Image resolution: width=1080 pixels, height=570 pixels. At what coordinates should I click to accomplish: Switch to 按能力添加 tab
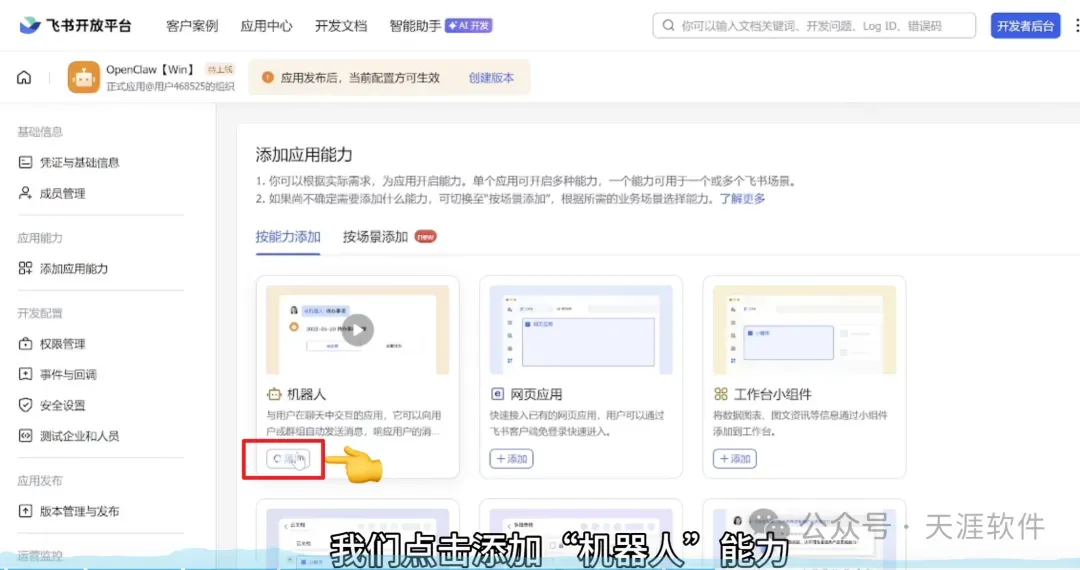288,237
